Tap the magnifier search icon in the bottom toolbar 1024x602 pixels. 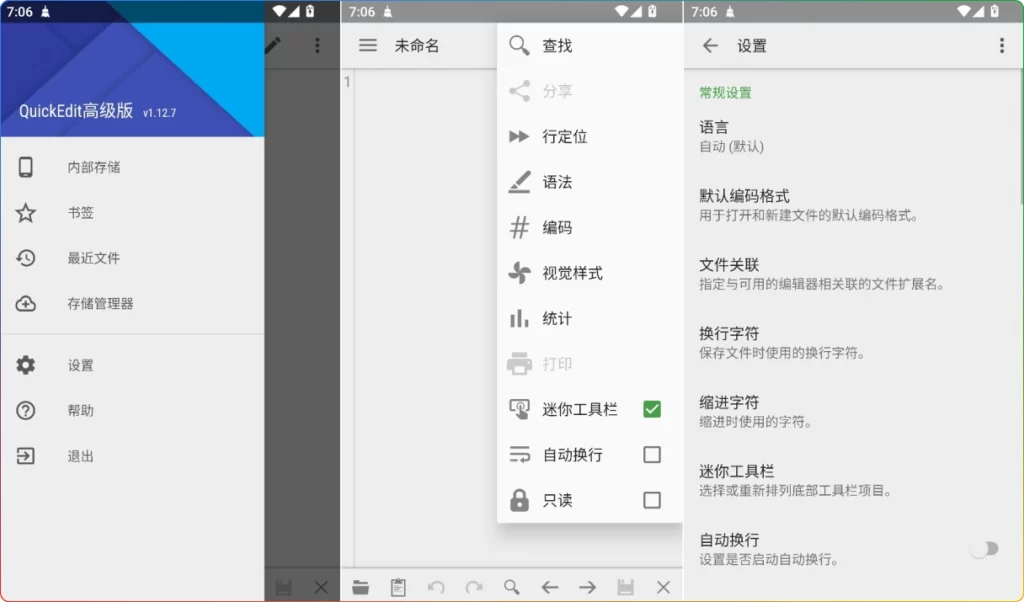[x=512, y=588]
